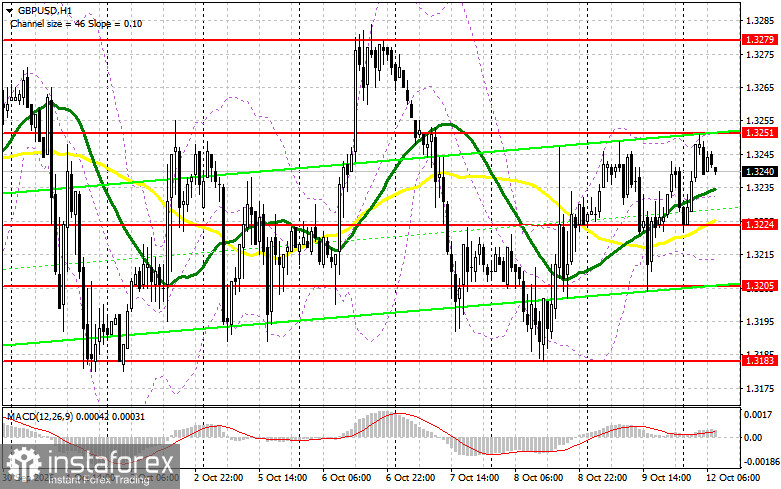Click the 1.3235 price scale value
Viewport: 781px width, 489px height.
click(x=761, y=188)
